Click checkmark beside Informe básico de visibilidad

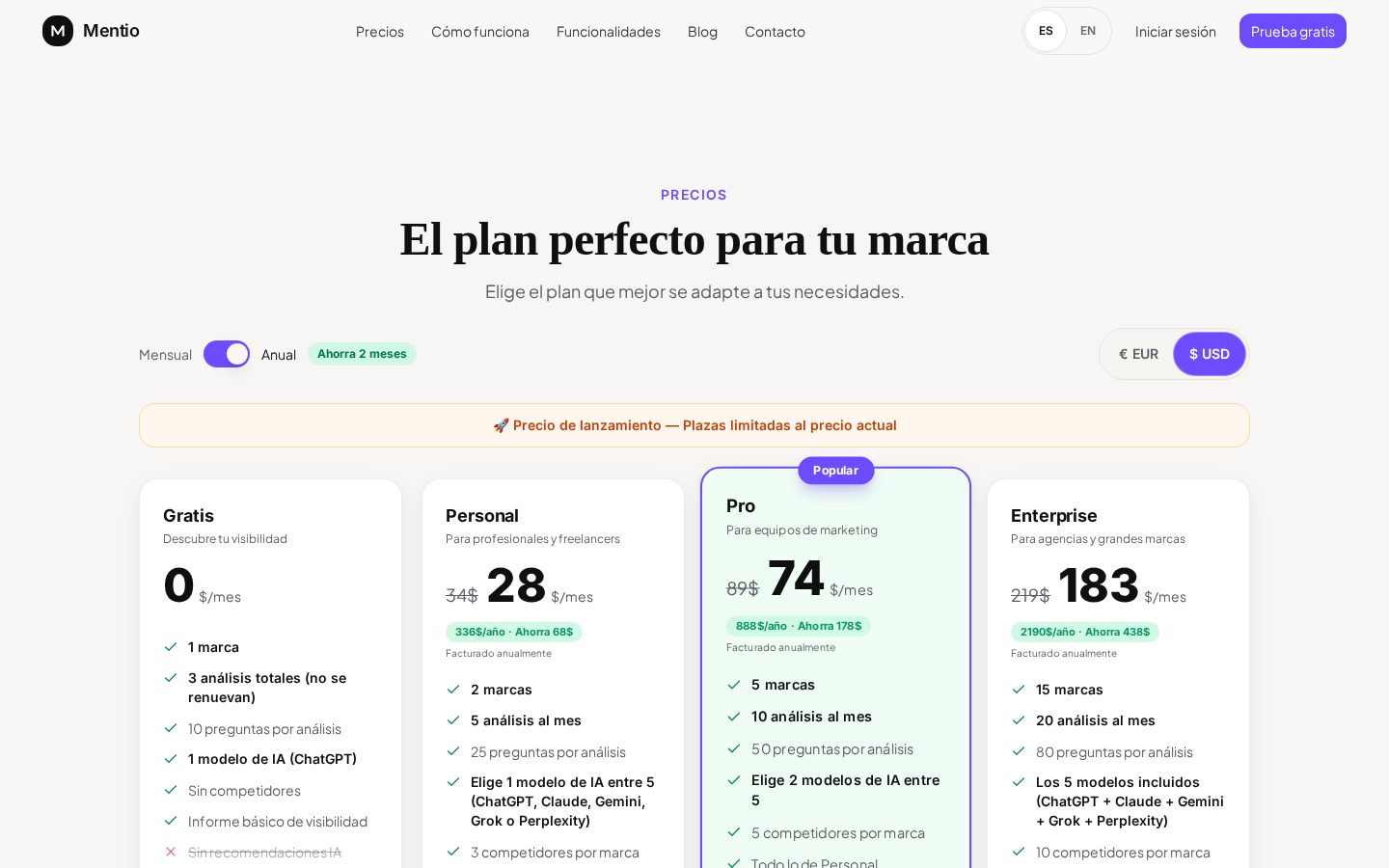tap(171, 821)
